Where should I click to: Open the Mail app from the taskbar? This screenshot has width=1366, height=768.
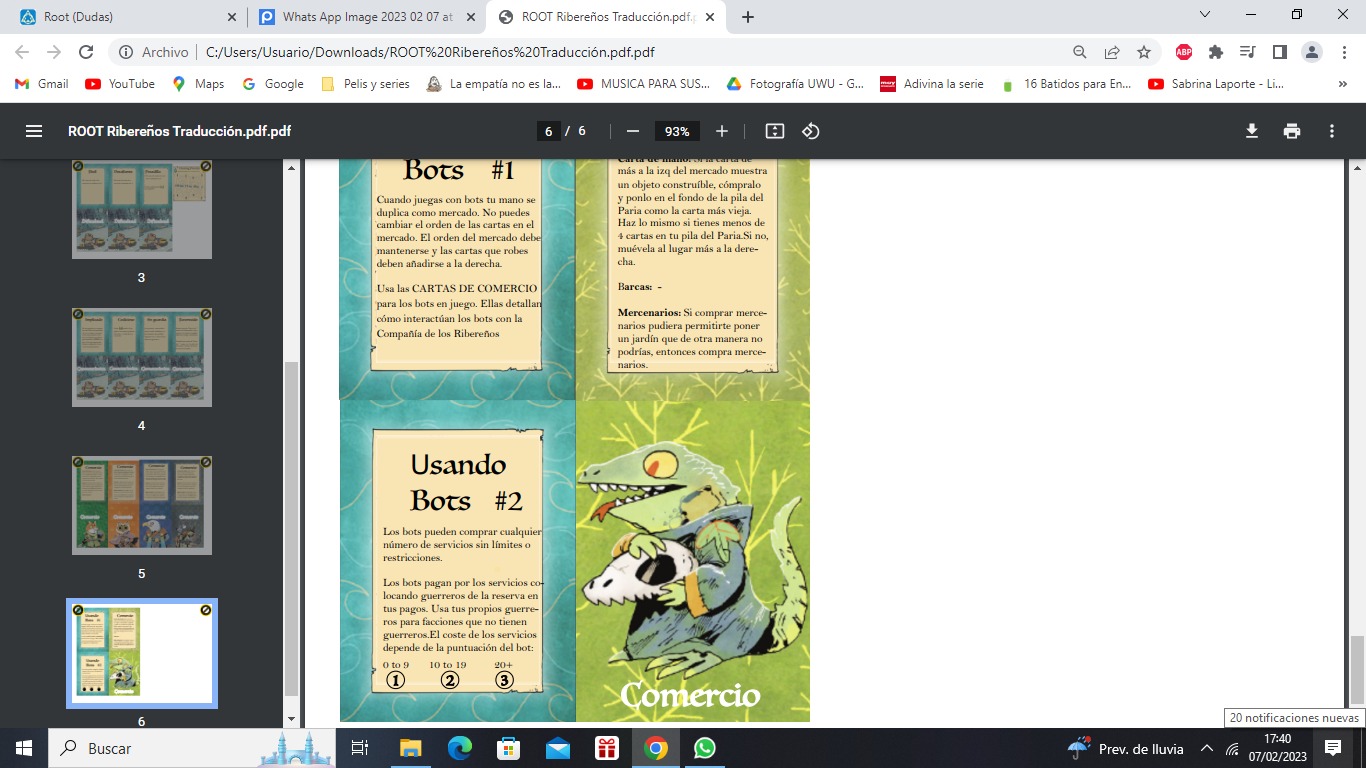(558, 748)
